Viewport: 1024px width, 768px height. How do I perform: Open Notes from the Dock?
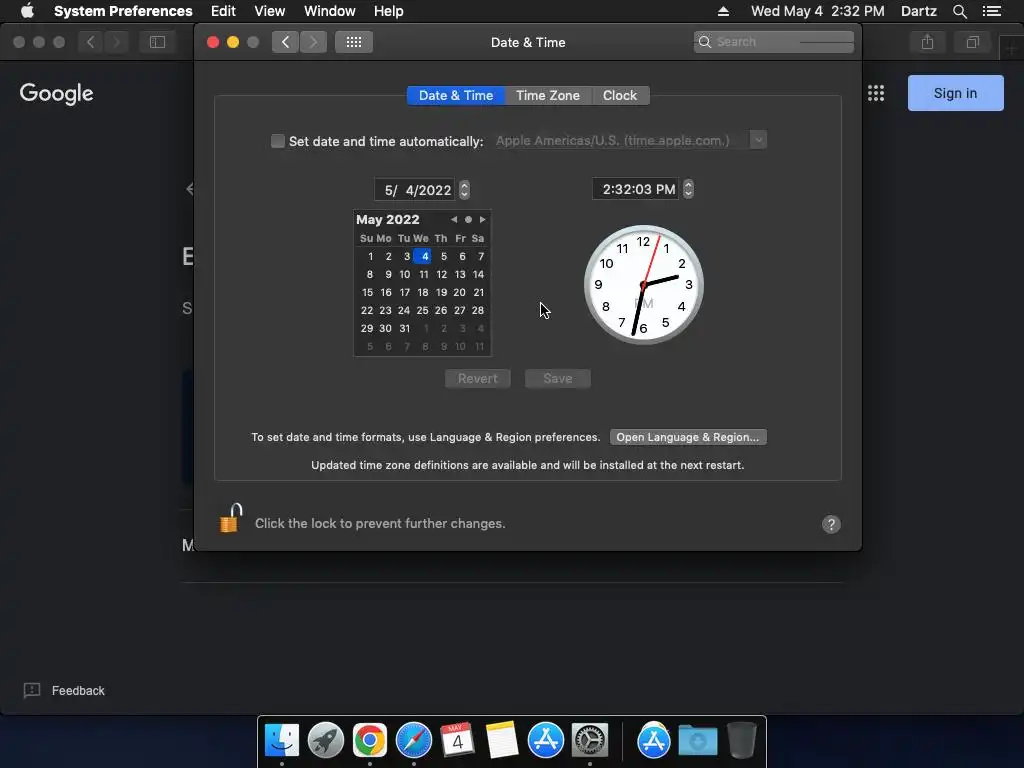pyautogui.click(x=502, y=741)
